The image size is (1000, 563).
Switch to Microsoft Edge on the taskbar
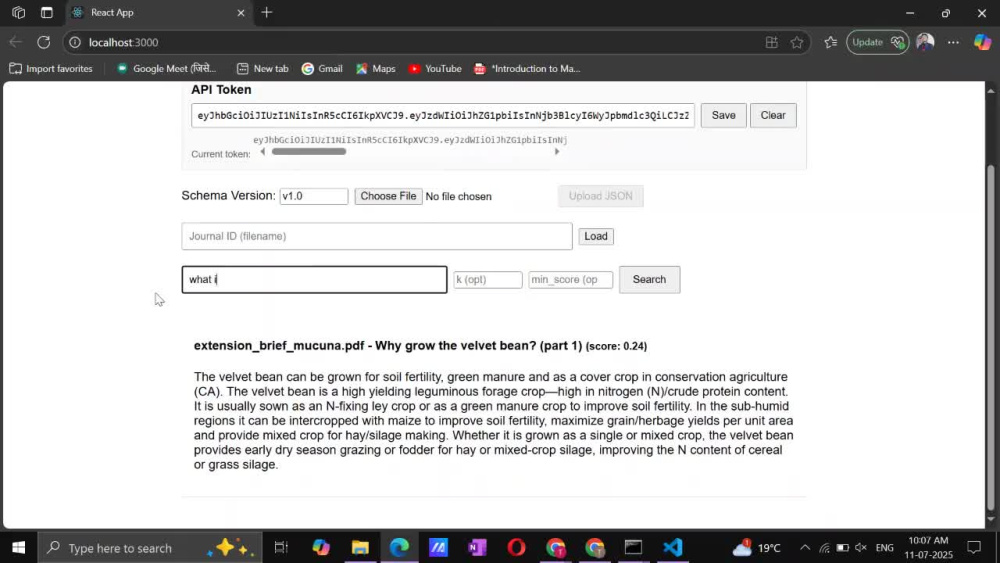tap(399, 547)
